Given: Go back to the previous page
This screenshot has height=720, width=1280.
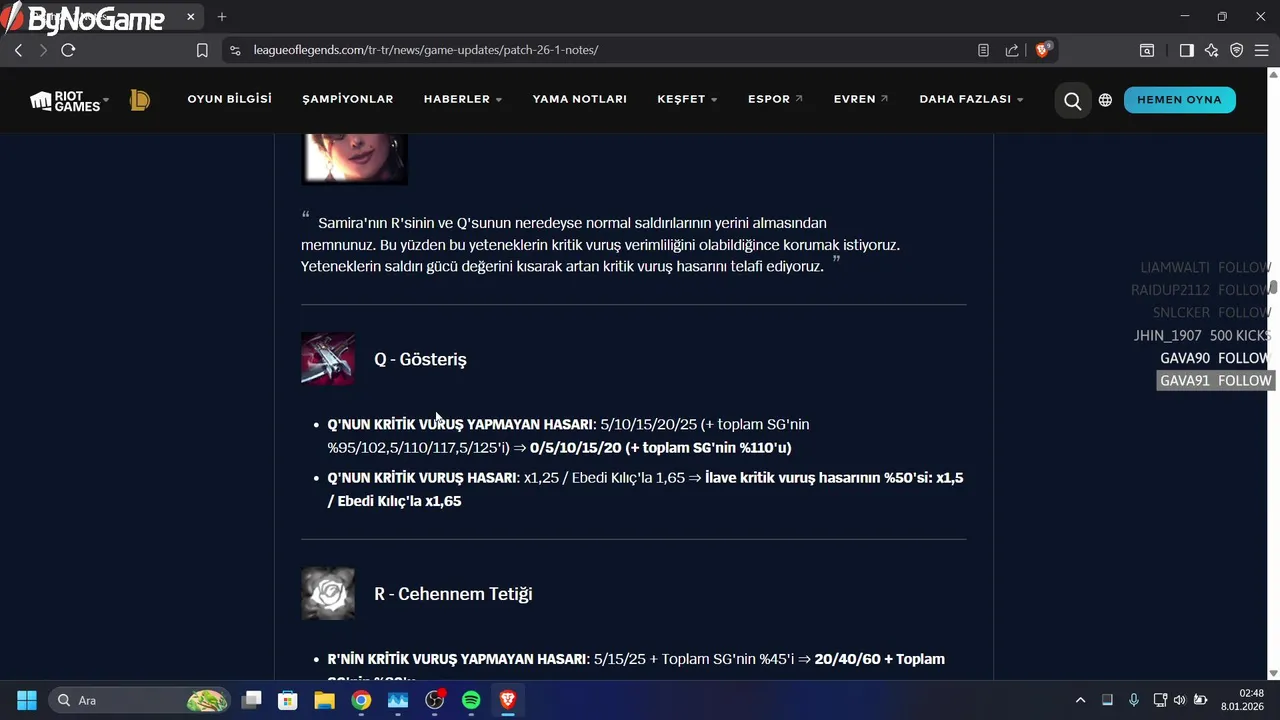Looking at the screenshot, I should (18, 50).
